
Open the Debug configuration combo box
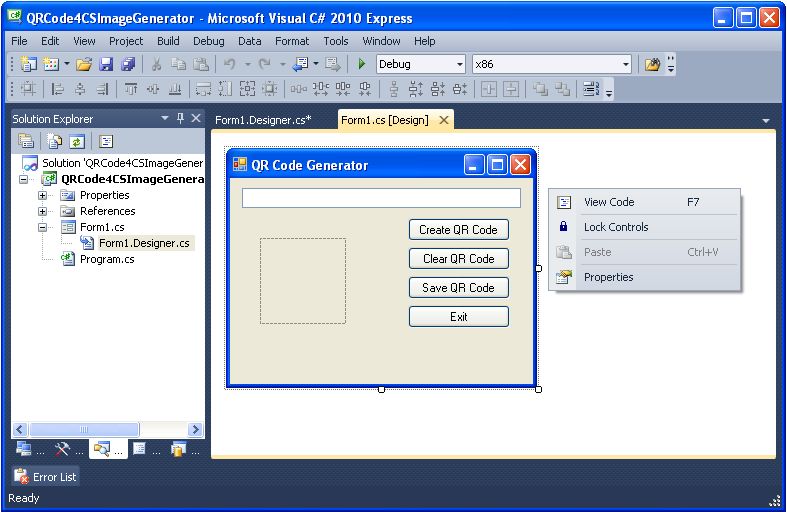pos(421,64)
